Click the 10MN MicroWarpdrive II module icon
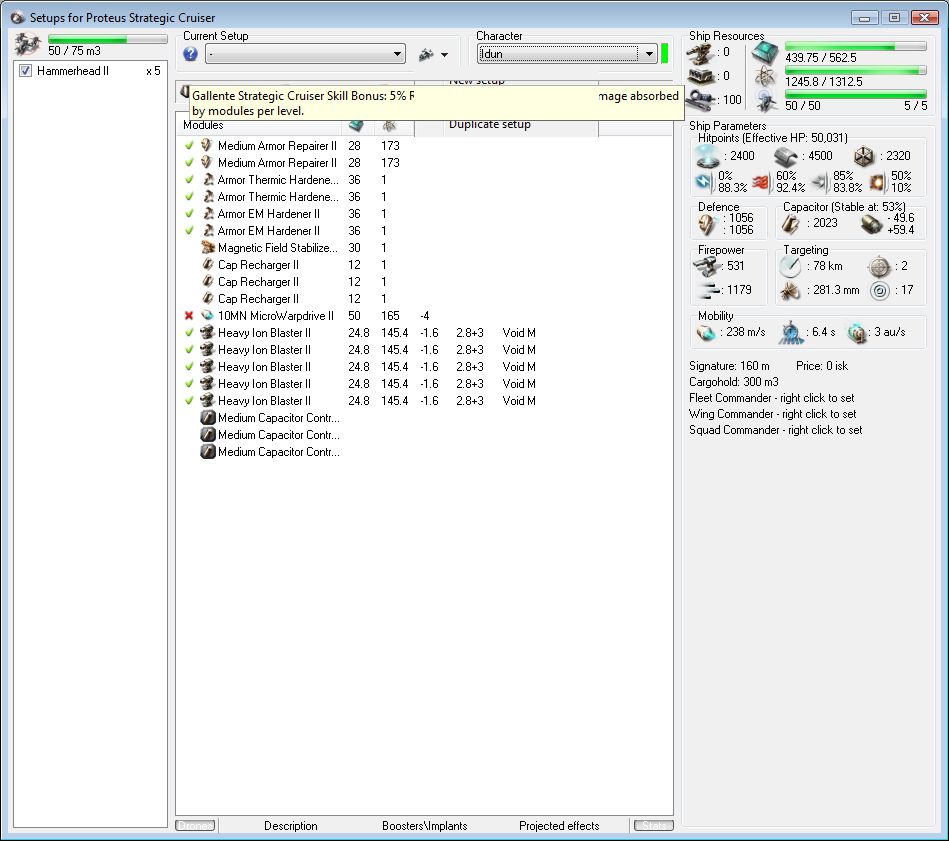Viewport: 949px width, 841px height. (208, 316)
